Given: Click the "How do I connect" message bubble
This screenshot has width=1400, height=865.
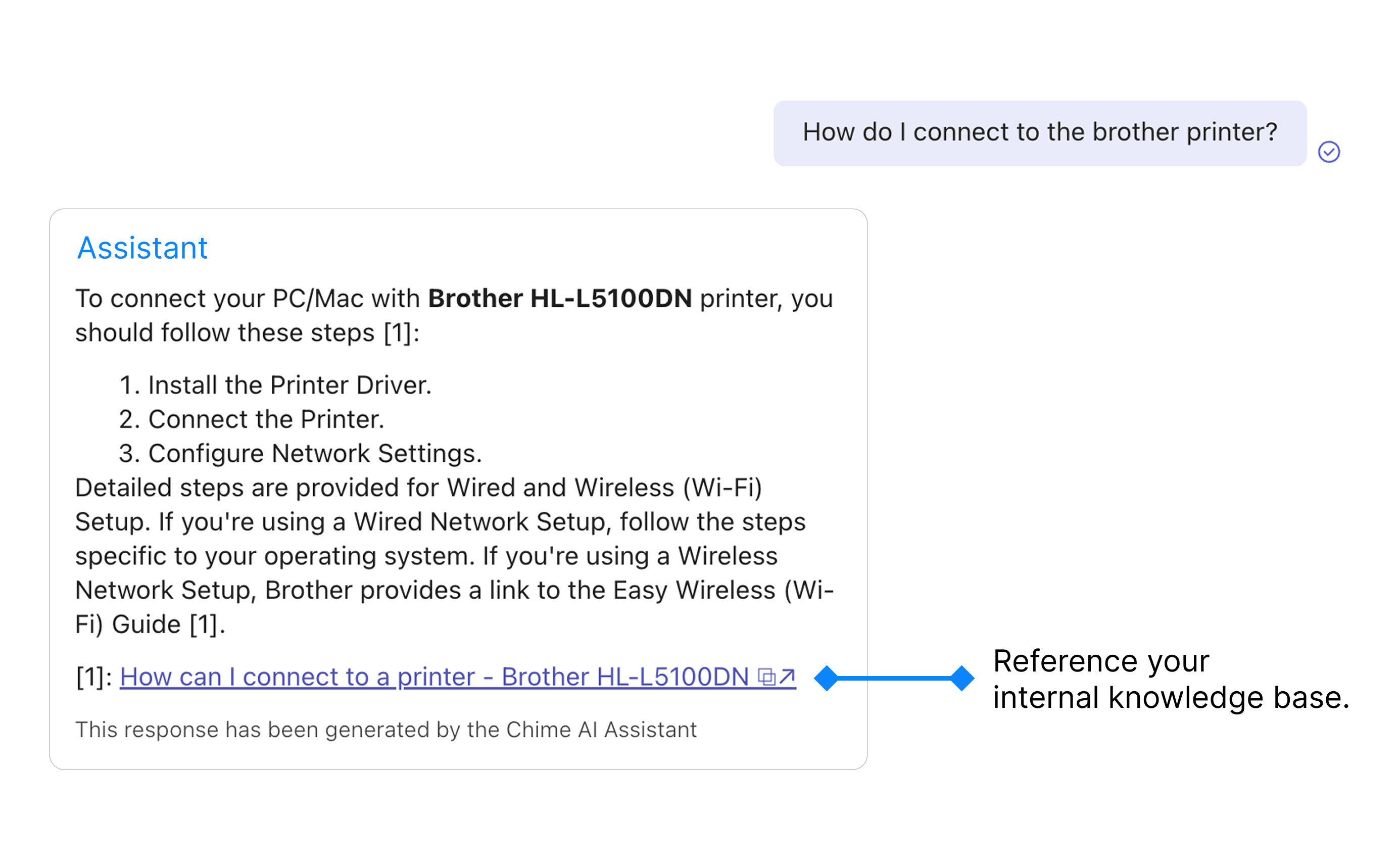Looking at the screenshot, I should pyautogui.click(x=1039, y=133).
